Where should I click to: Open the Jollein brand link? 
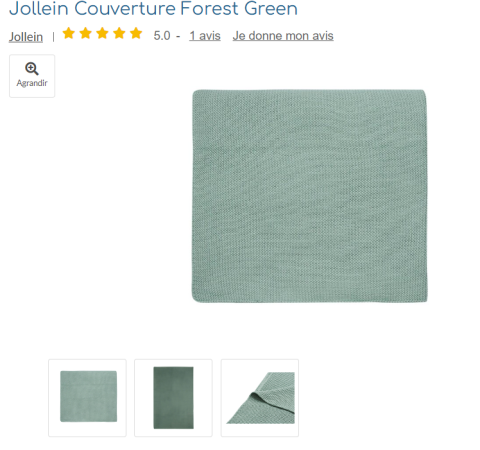26,36
